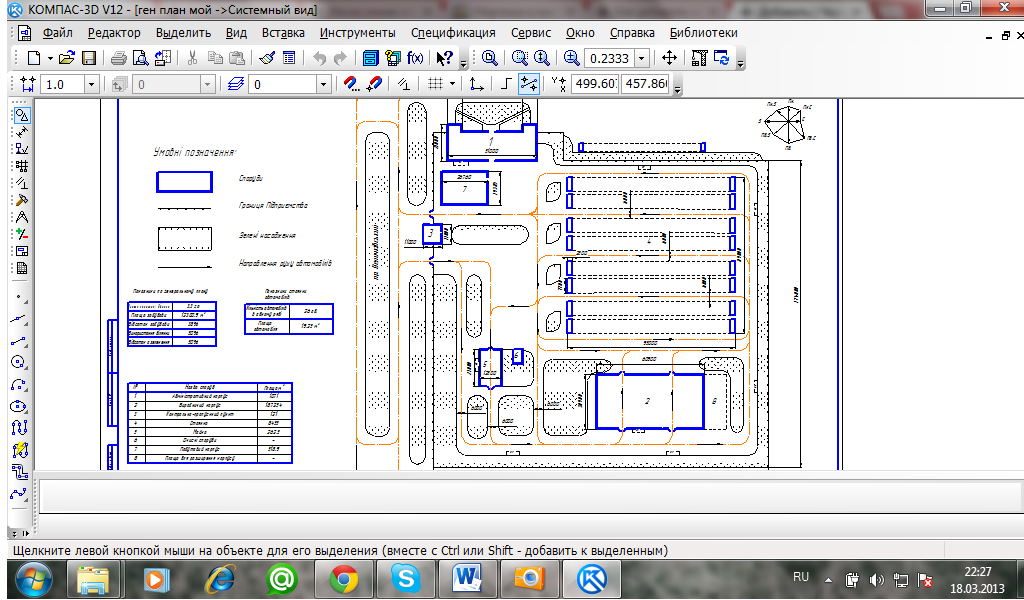Open the Библиотеки menu

(703, 33)
